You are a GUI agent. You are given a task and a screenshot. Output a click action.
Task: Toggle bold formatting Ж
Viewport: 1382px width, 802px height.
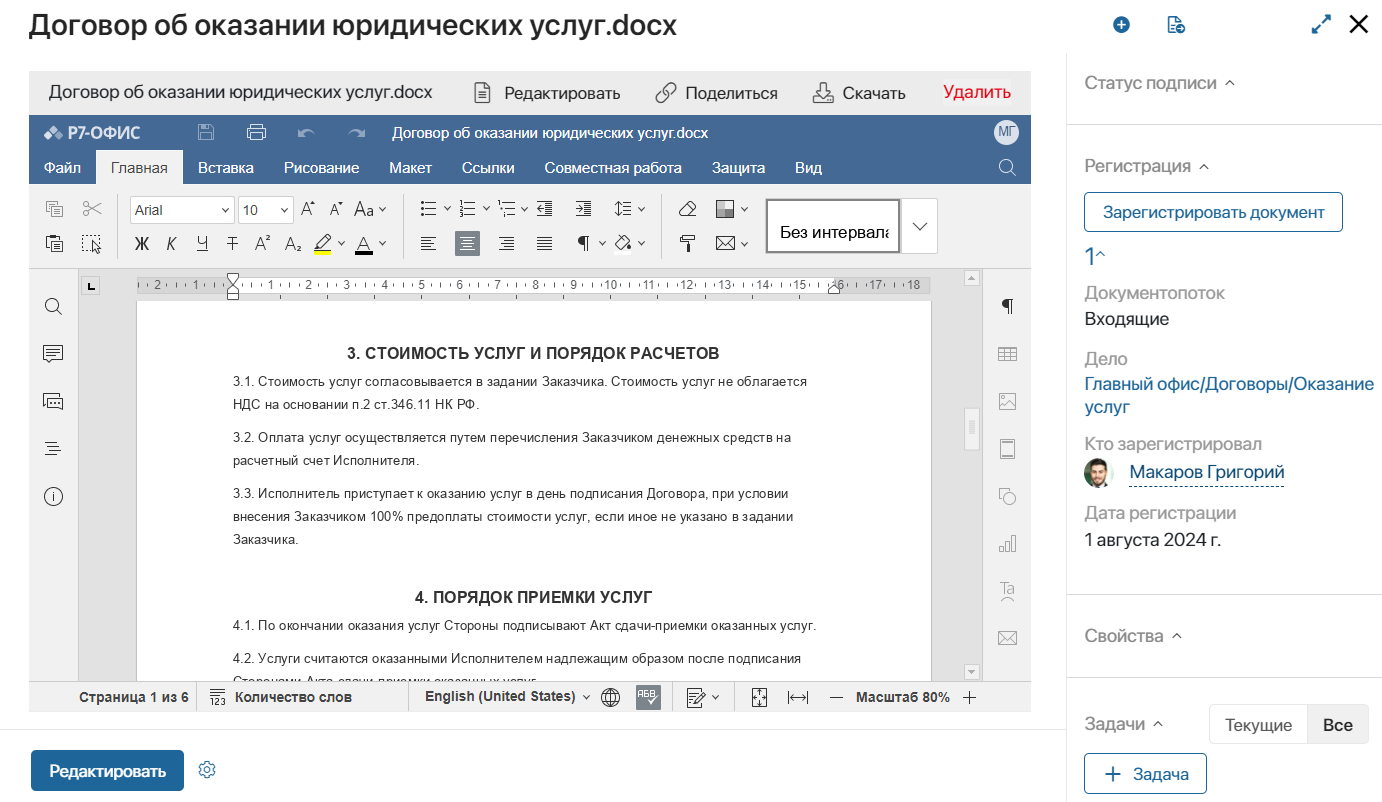141,243
